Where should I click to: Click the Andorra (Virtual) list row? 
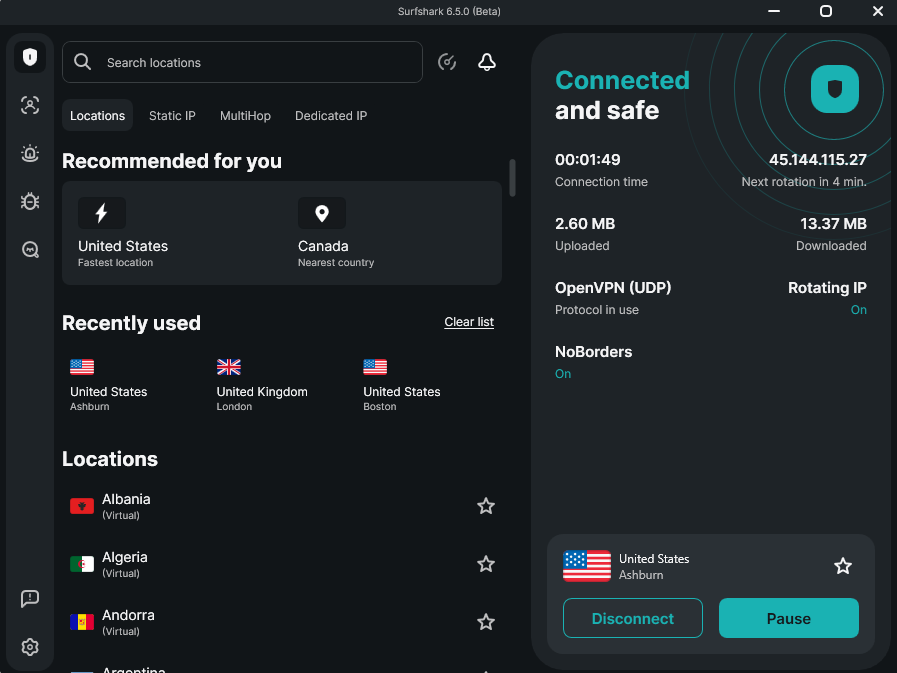282,621
